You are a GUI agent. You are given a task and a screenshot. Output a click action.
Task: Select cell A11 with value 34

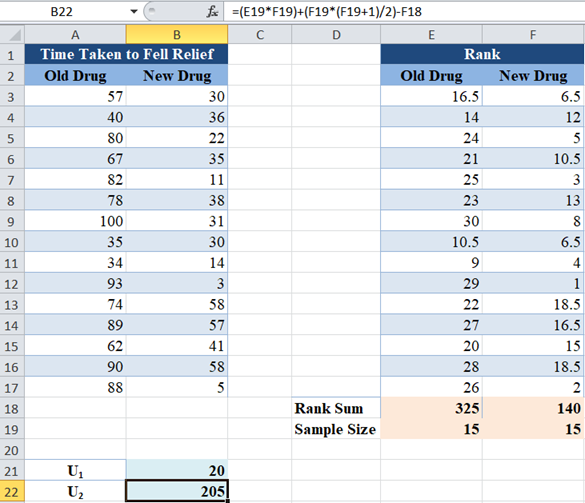pyautogui.click(x=75, y=263)
